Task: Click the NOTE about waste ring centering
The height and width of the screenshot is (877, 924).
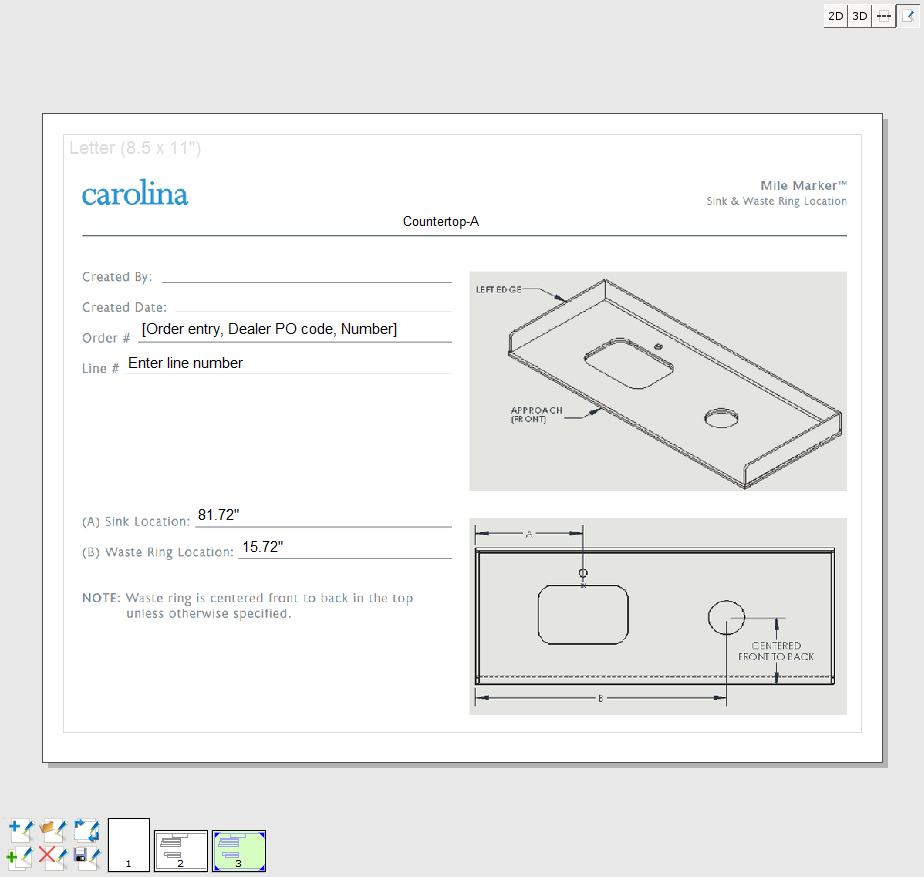Action: pos(248,605)
